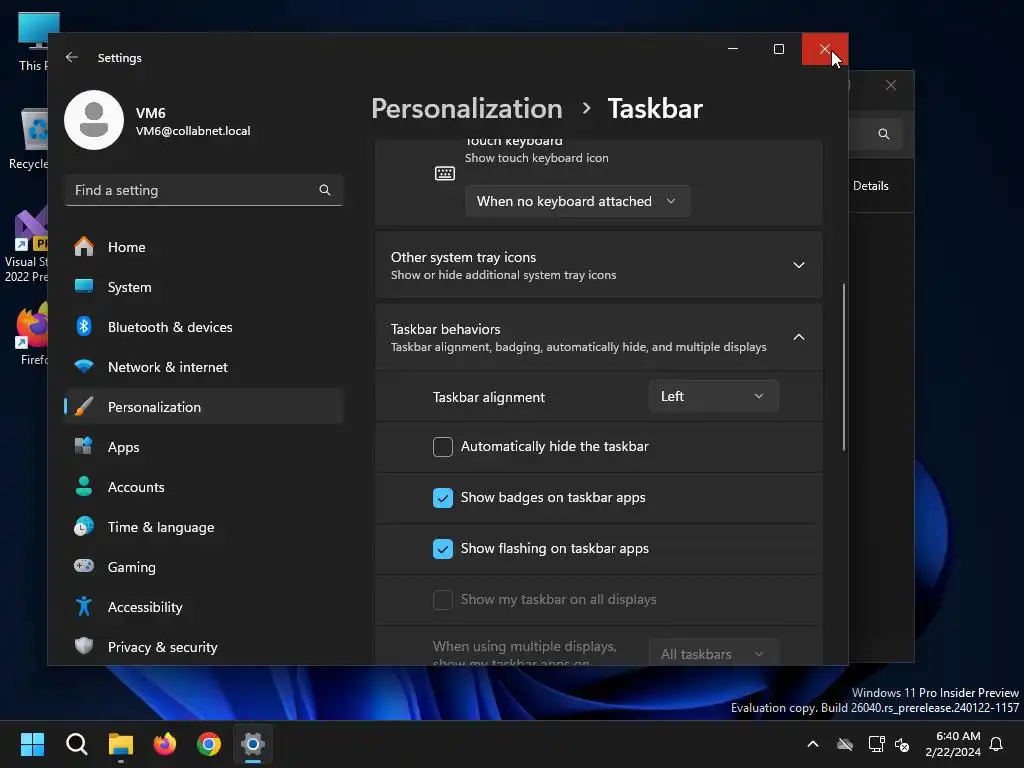Click the Home house icon in sidebar

(x=84, y=247)
